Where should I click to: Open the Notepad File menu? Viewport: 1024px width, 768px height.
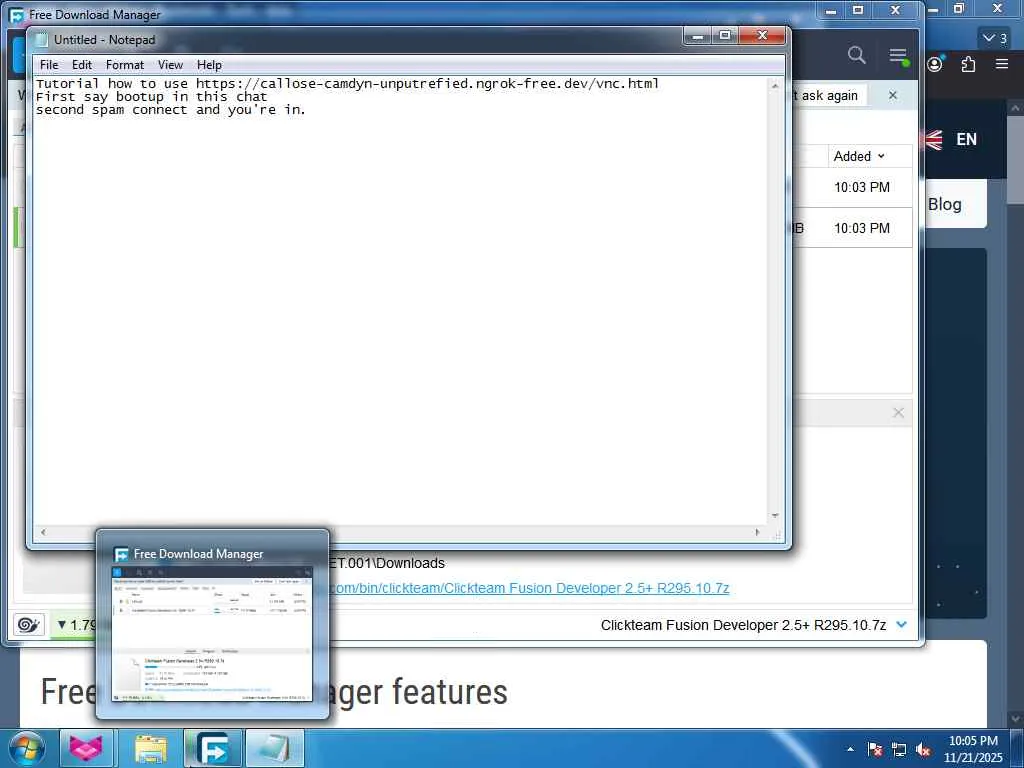pos(49,65)
